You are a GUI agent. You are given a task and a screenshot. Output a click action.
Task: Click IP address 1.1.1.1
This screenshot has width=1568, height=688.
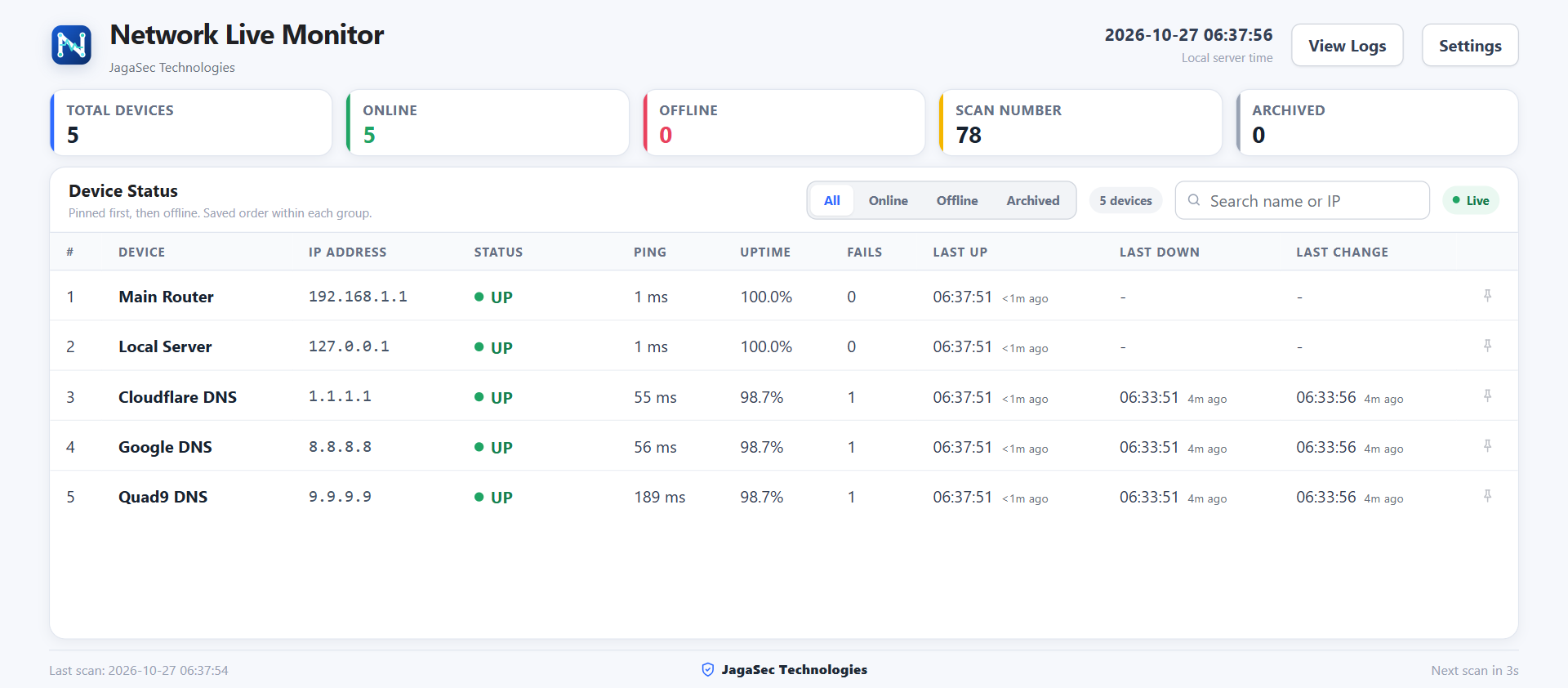[340, 396]
